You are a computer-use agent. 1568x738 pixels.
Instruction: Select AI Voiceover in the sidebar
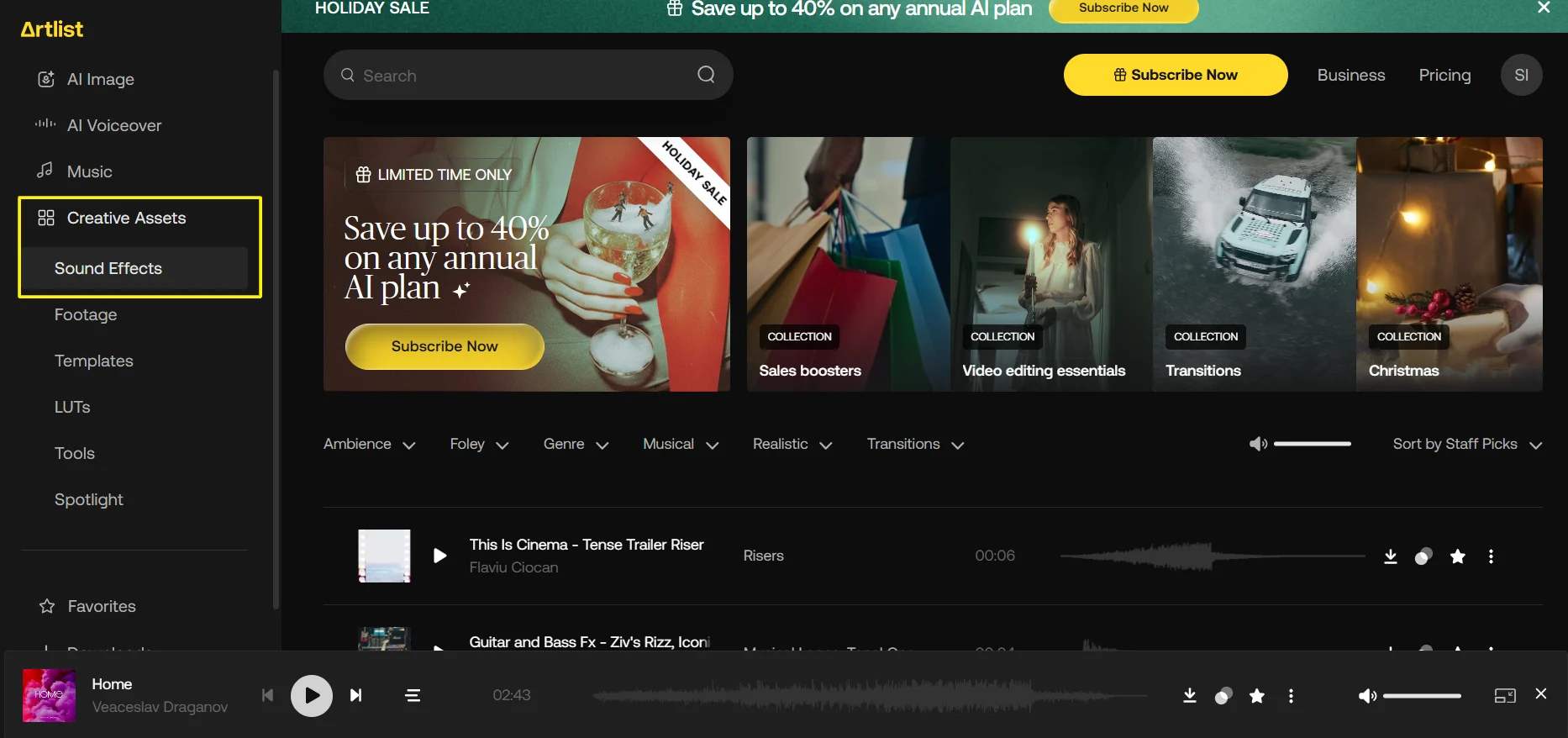114,125
